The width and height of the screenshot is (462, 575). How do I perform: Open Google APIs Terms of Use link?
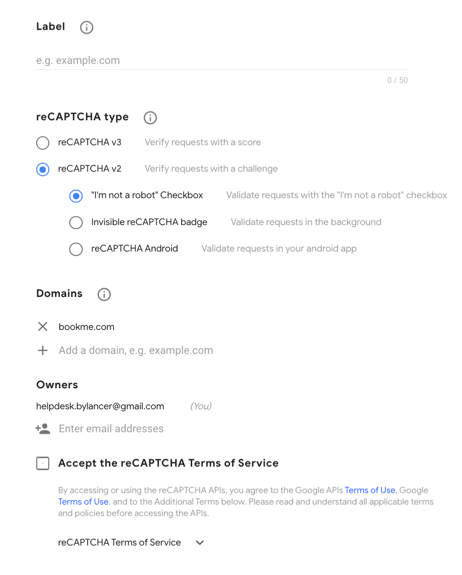point(370,490)
